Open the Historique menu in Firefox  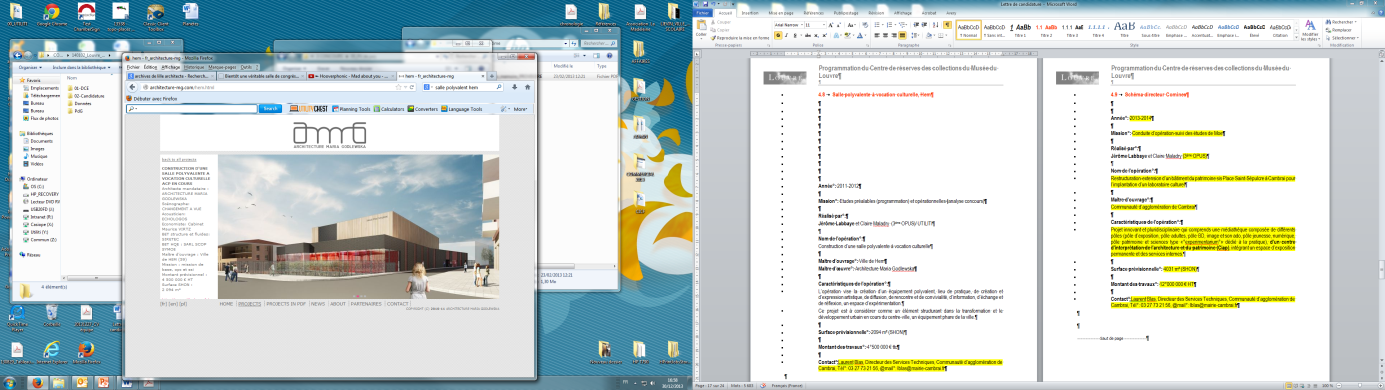(194, 67)
